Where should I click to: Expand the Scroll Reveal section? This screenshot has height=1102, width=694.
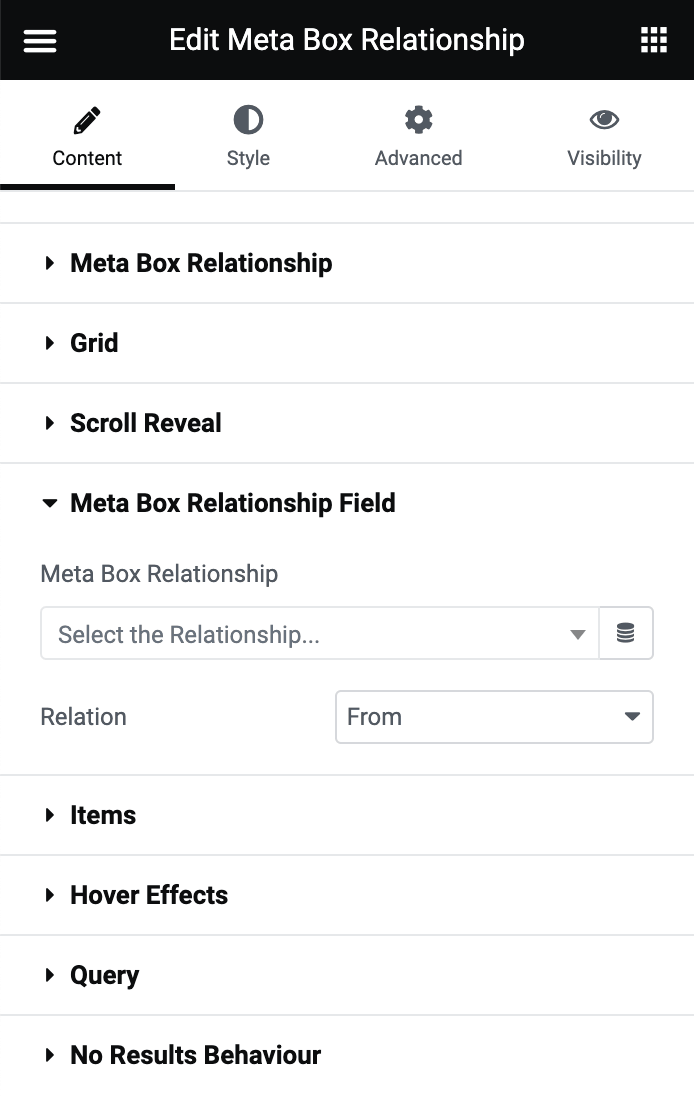coord(145,423)
